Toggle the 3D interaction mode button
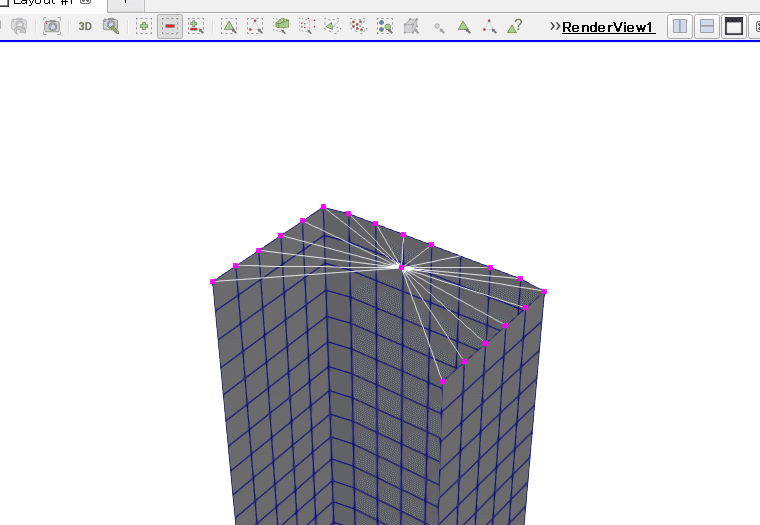 coord(85,26)
